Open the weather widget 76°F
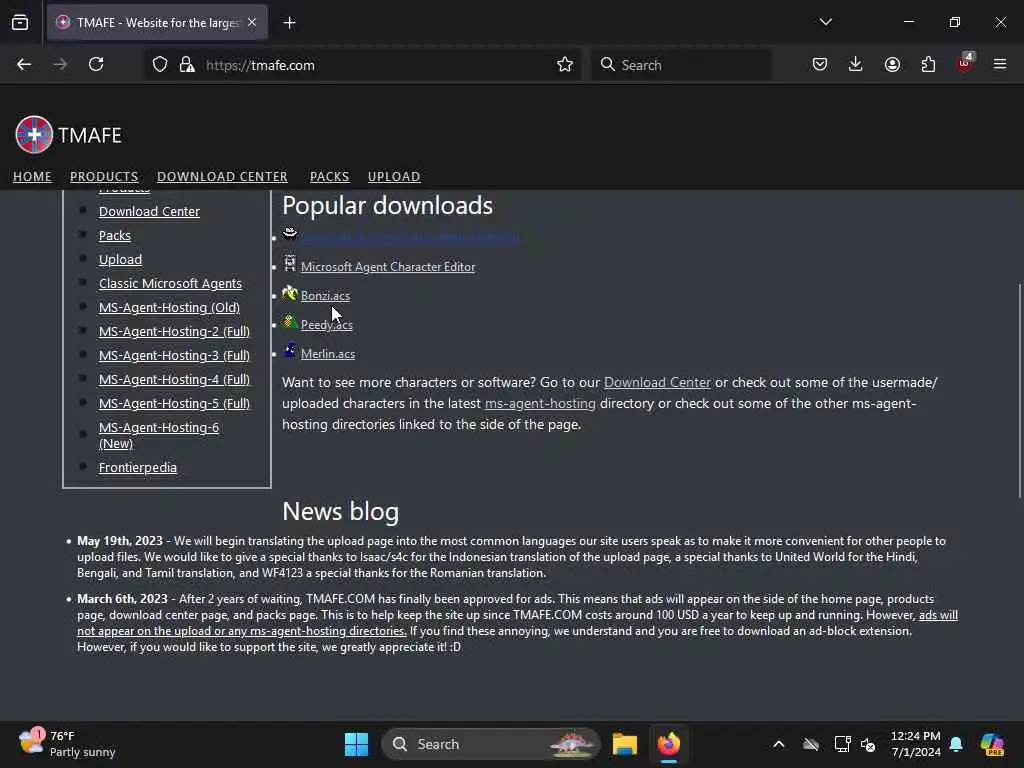The width and height of the screenshot is (1024, 768). click(x=67, y=744)
